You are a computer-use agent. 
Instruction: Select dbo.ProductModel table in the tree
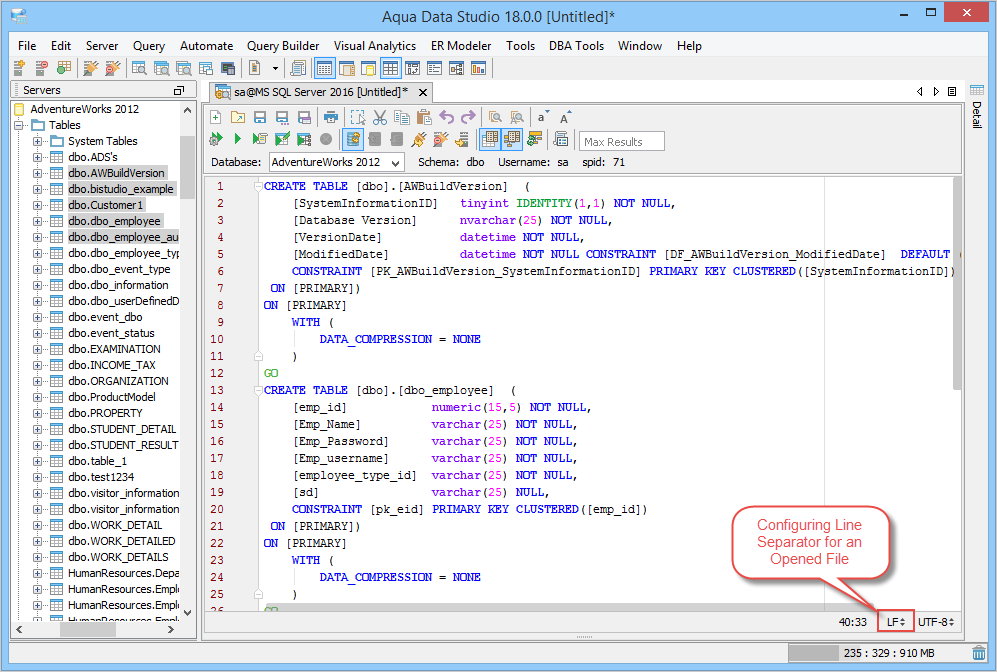click(111, 397)
